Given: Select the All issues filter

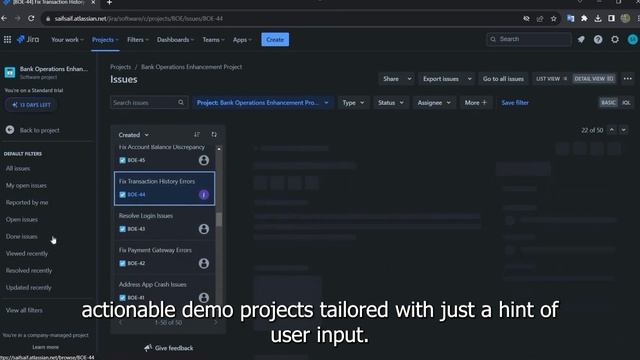Looking at the screenshot, I should tap(18, 168).
